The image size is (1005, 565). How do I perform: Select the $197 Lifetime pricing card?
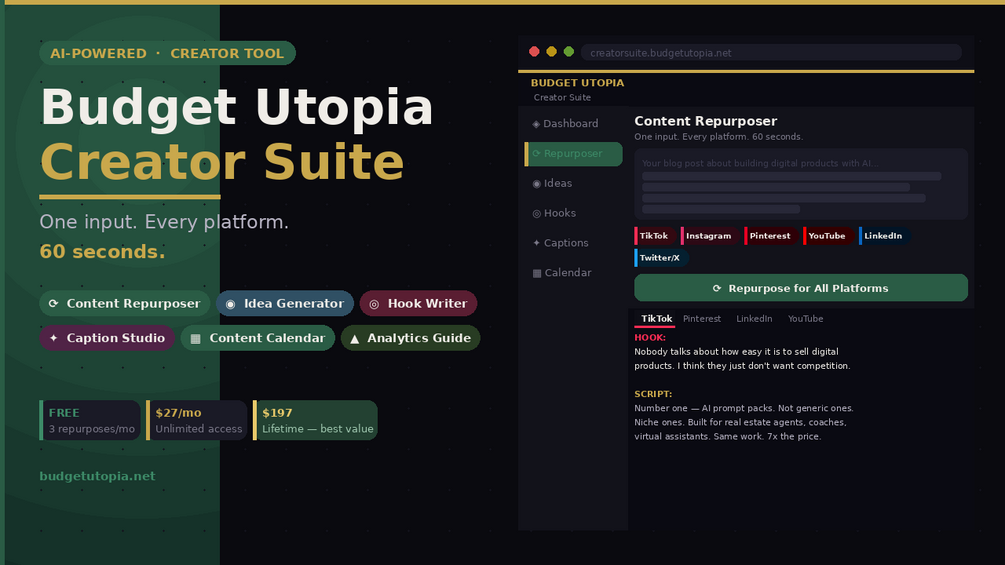(x=315, y=420)
